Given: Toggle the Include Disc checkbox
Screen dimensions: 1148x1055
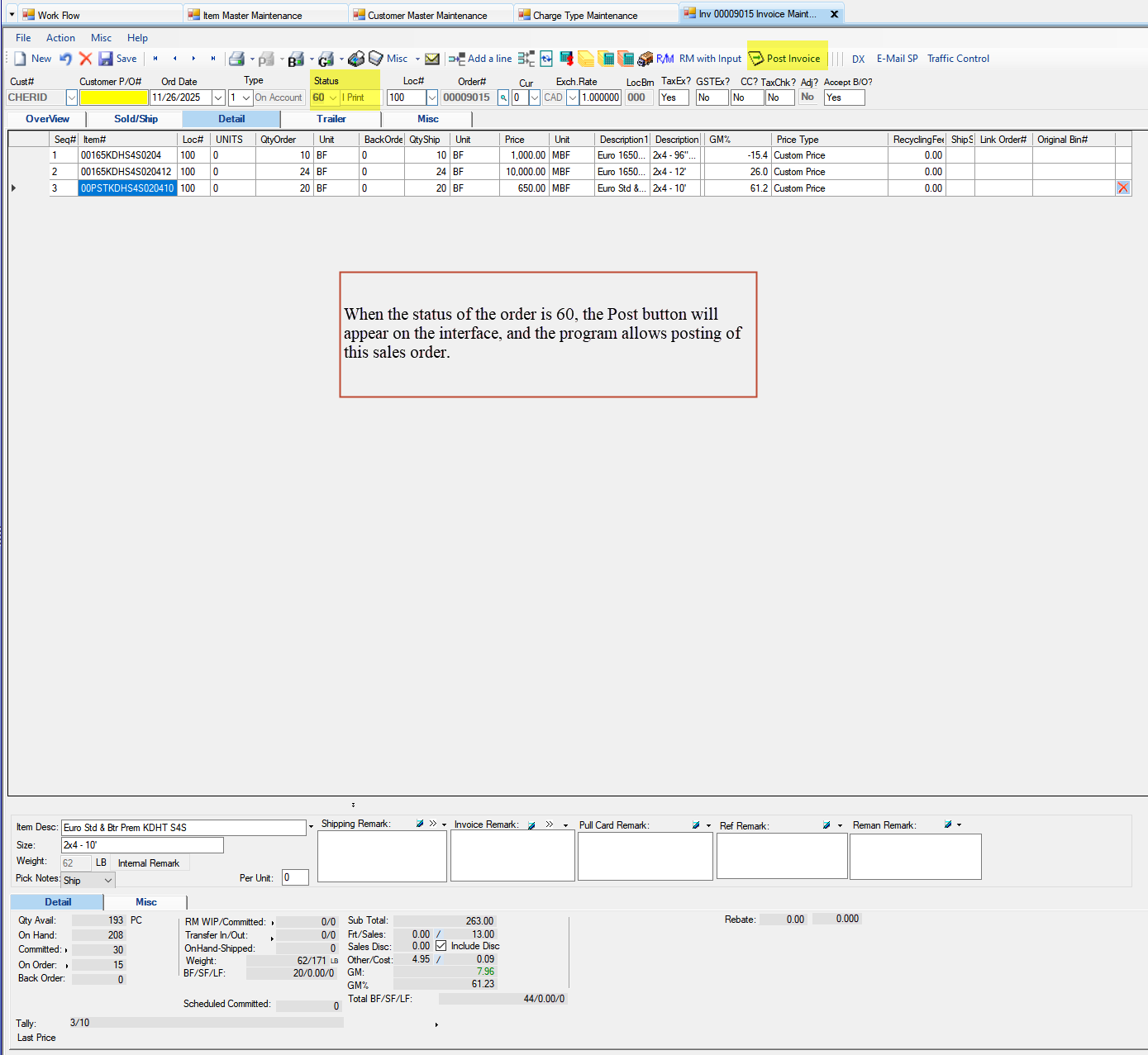Looking at the screenshot, I should (441, 945).
